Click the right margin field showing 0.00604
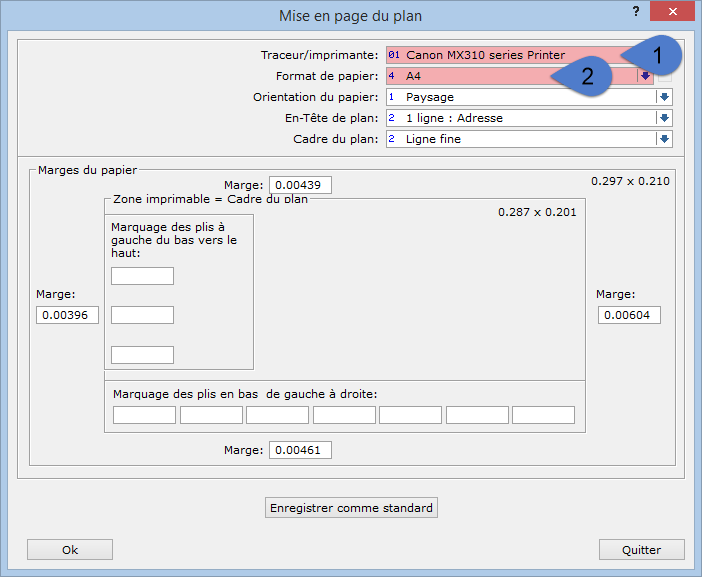The height and width of the screenshot is (577, 702). pos(629,315)
